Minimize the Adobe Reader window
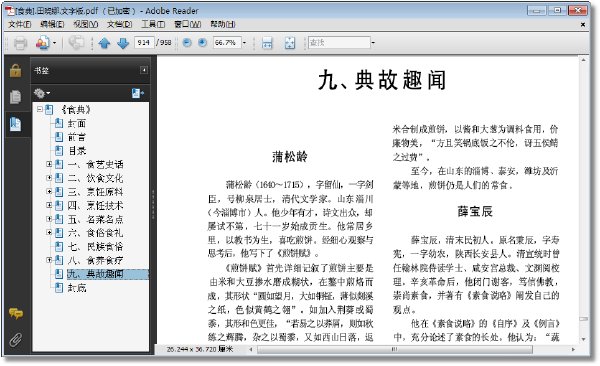Viewport: 600px width, 366px height. click(x=536, y=10)
